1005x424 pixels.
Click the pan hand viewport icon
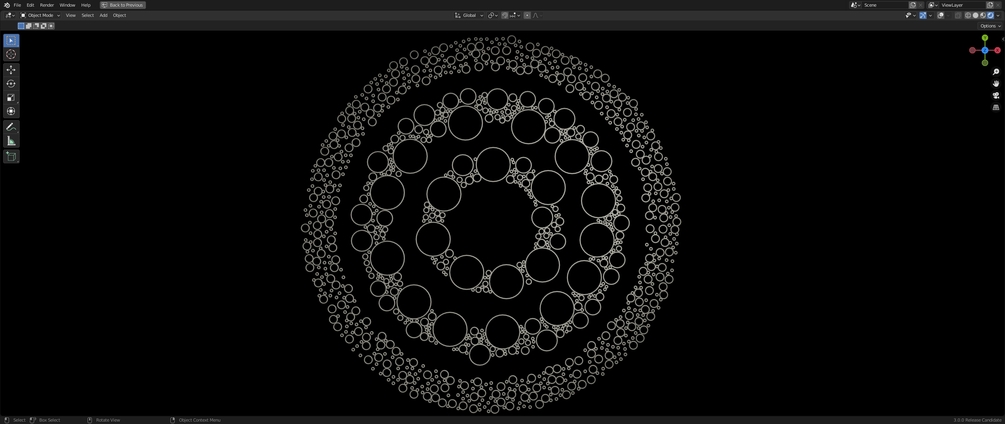click(996, 83)
